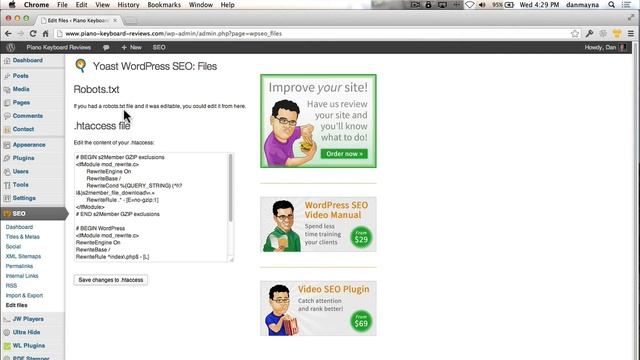This screenshot has width=640, height=360.
Task: Open Permalinks submenu item
Action: click(19, 266)
